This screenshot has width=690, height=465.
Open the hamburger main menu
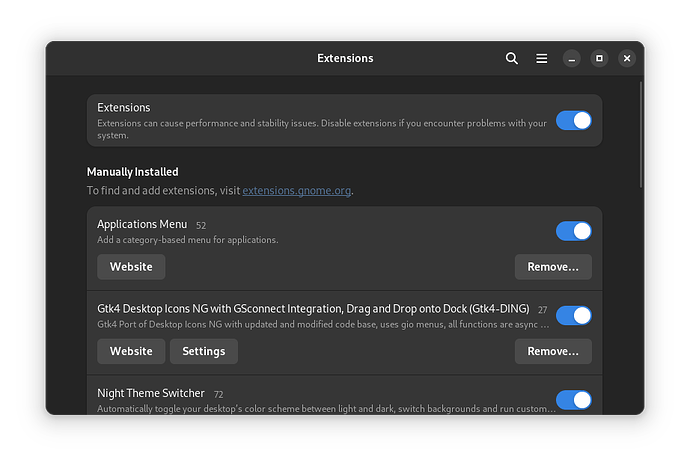pyautogui.click(x=541, y=59)
